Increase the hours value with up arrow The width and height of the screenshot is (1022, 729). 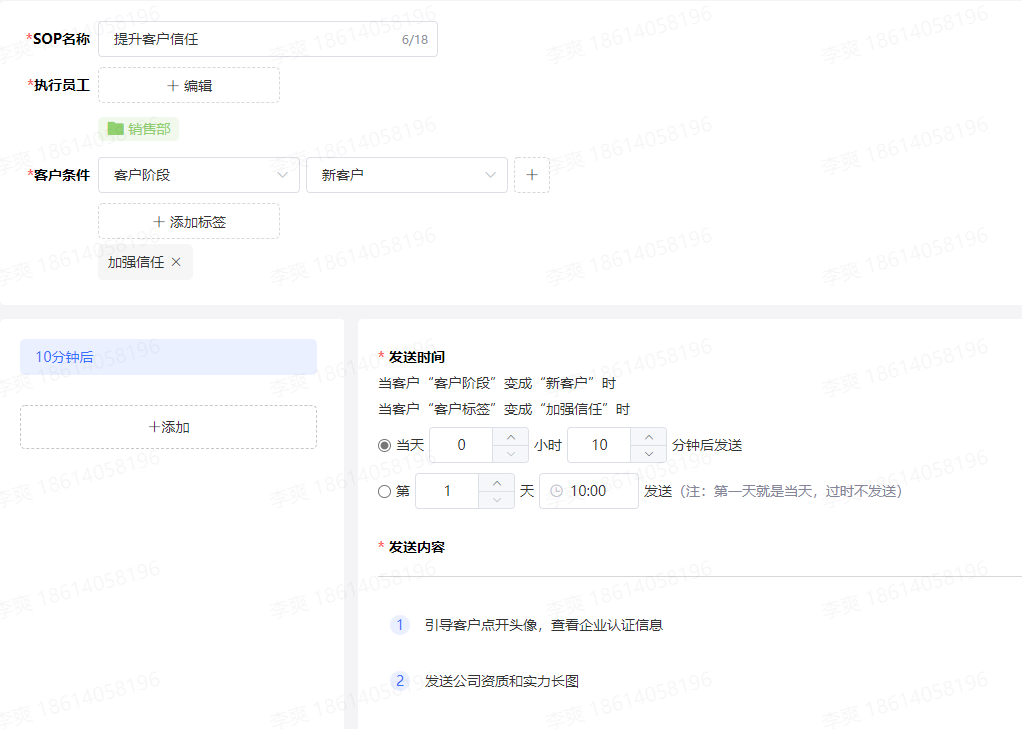click(x=510, y=437)
